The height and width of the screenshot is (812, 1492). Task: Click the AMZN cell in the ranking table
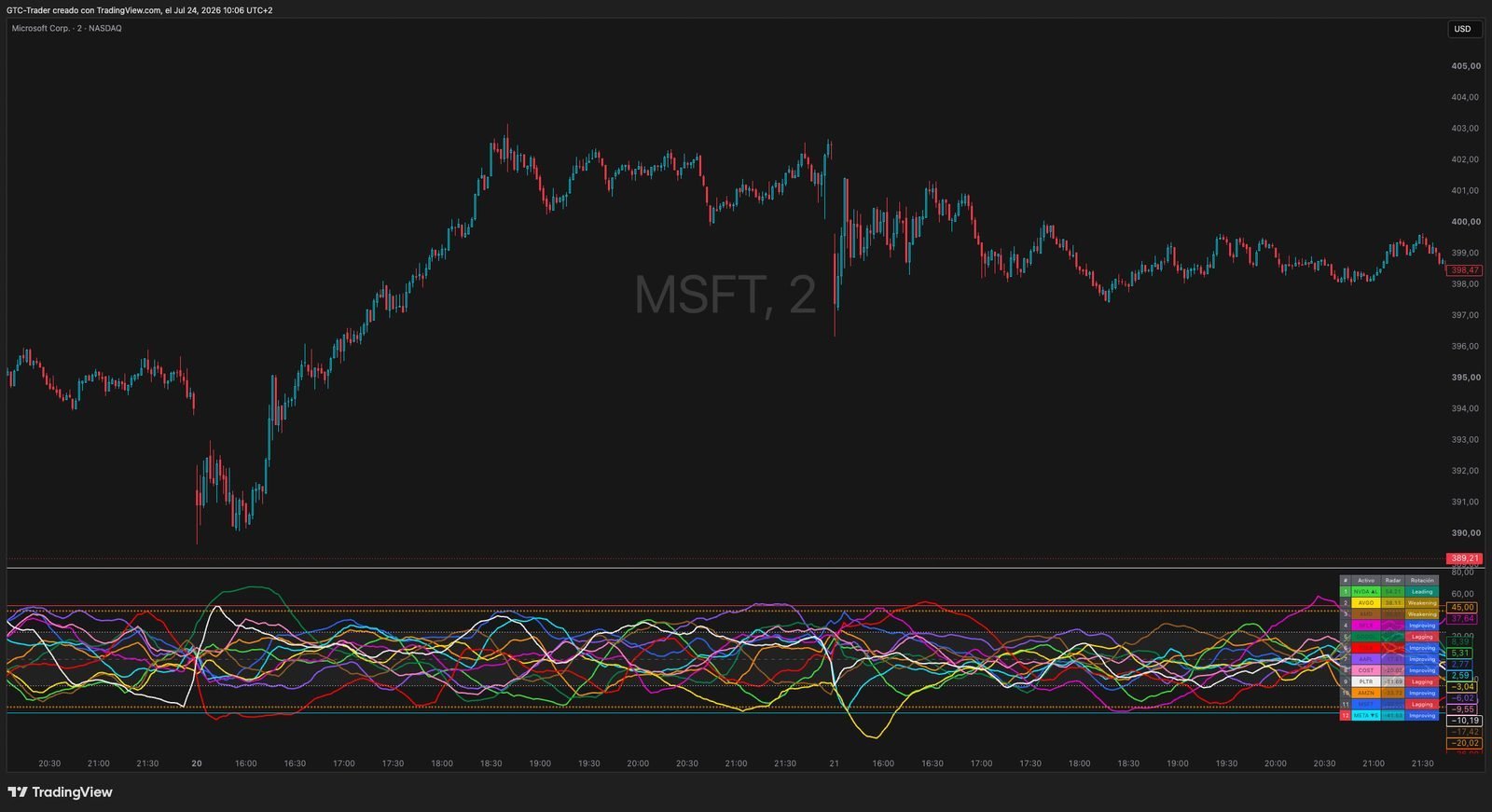(1366, 693)
